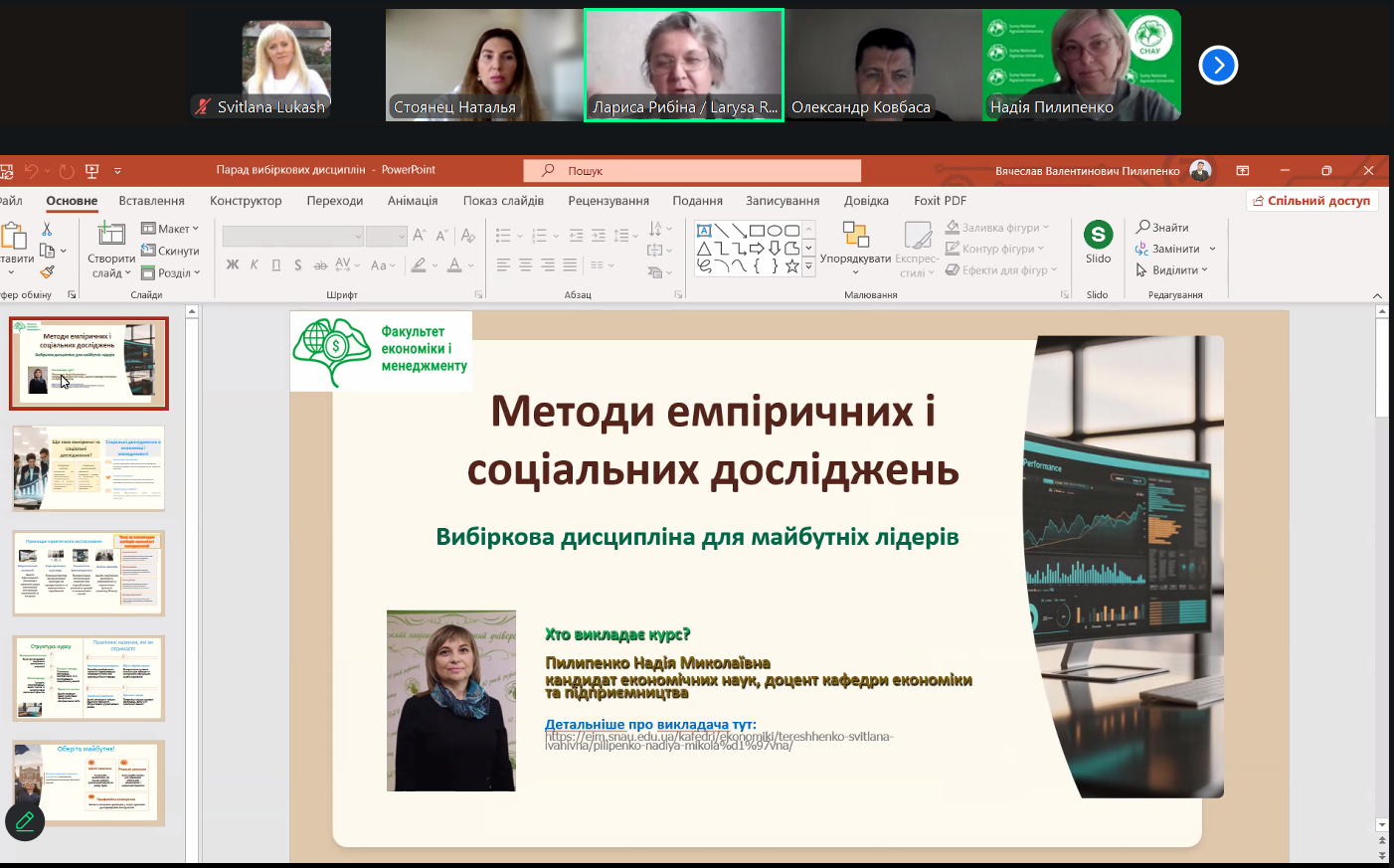Select the second slide thumbnail

point(87,468)
